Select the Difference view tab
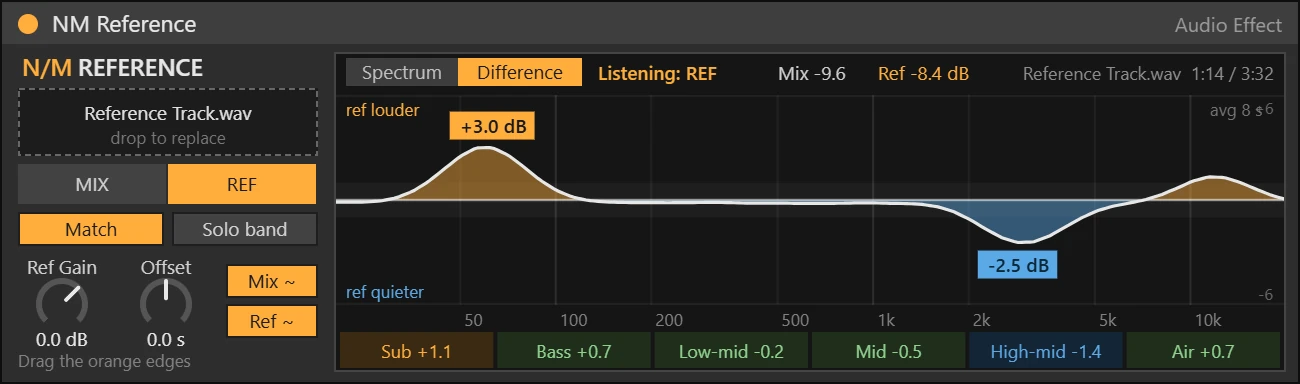This screenshot has width=1300, height=384. 520,73
